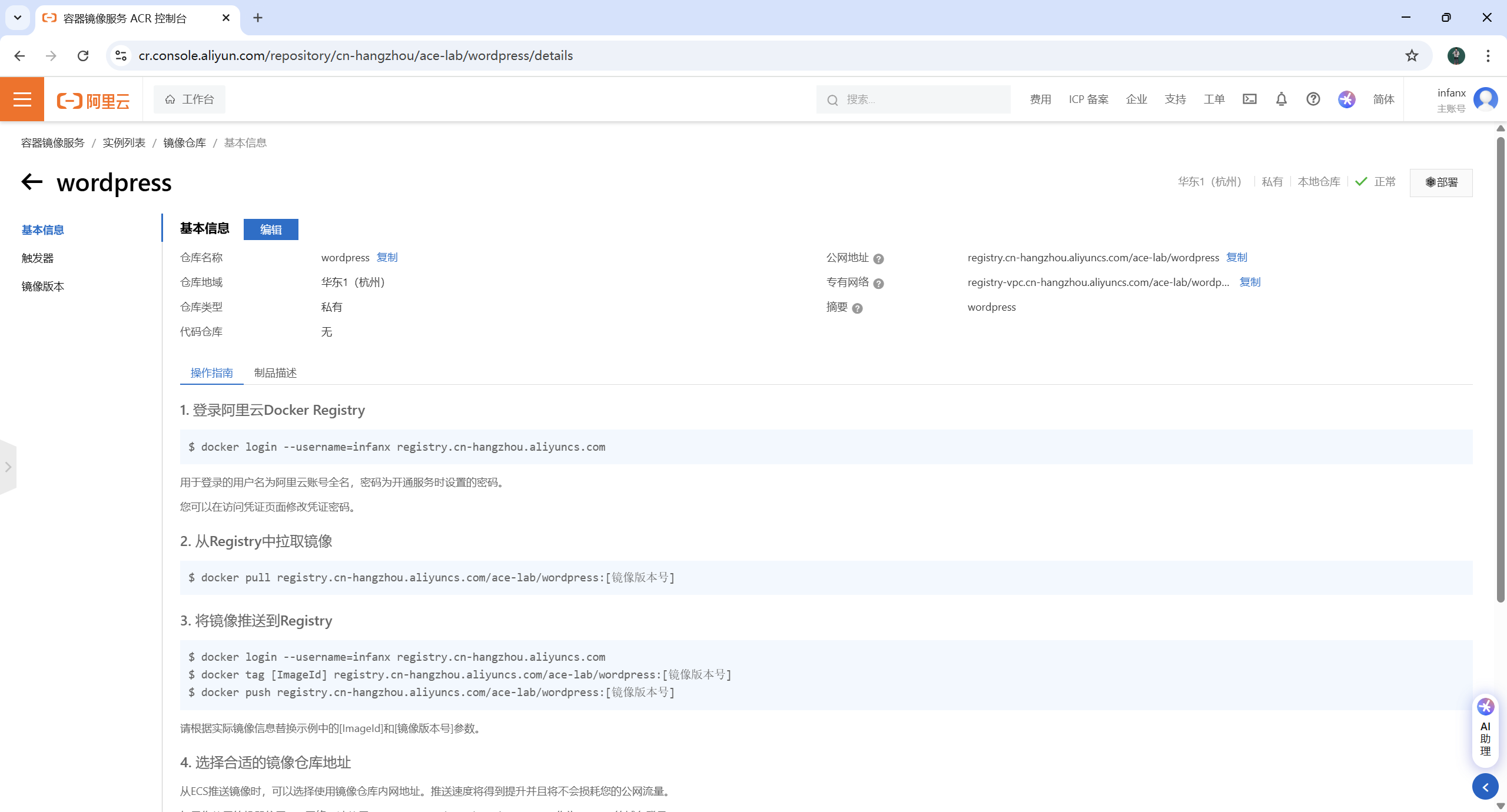The height and width of the screenshot is (812, 1507).
Task: Click the scrollbar down arrow
Action: [1501, 806]
